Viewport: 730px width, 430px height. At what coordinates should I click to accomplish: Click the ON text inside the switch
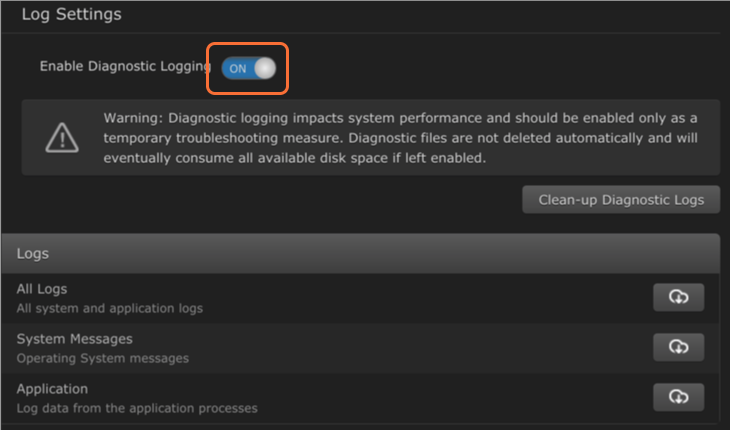click(x=238, y=68)
